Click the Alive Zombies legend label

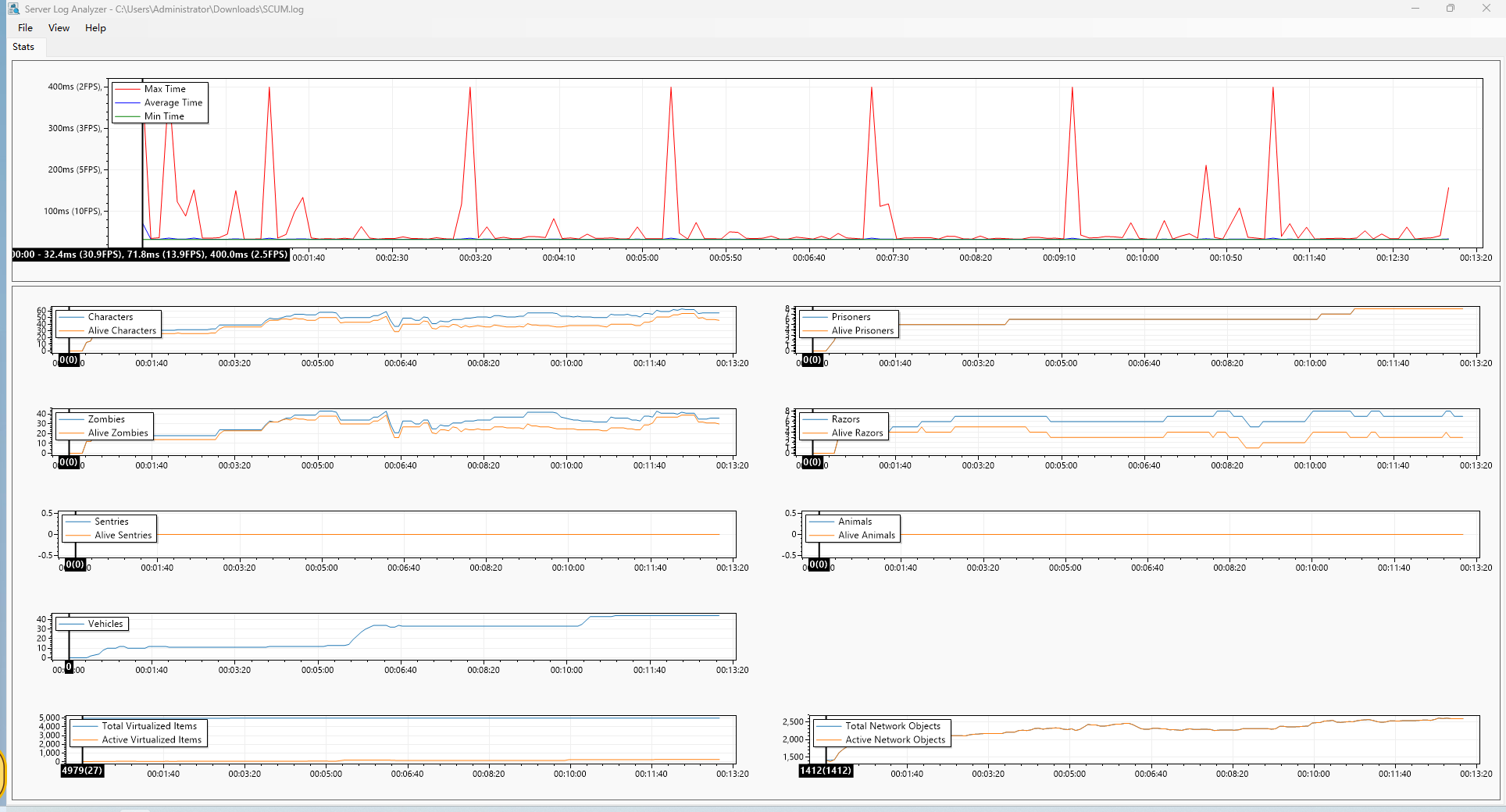coord(118,433)
